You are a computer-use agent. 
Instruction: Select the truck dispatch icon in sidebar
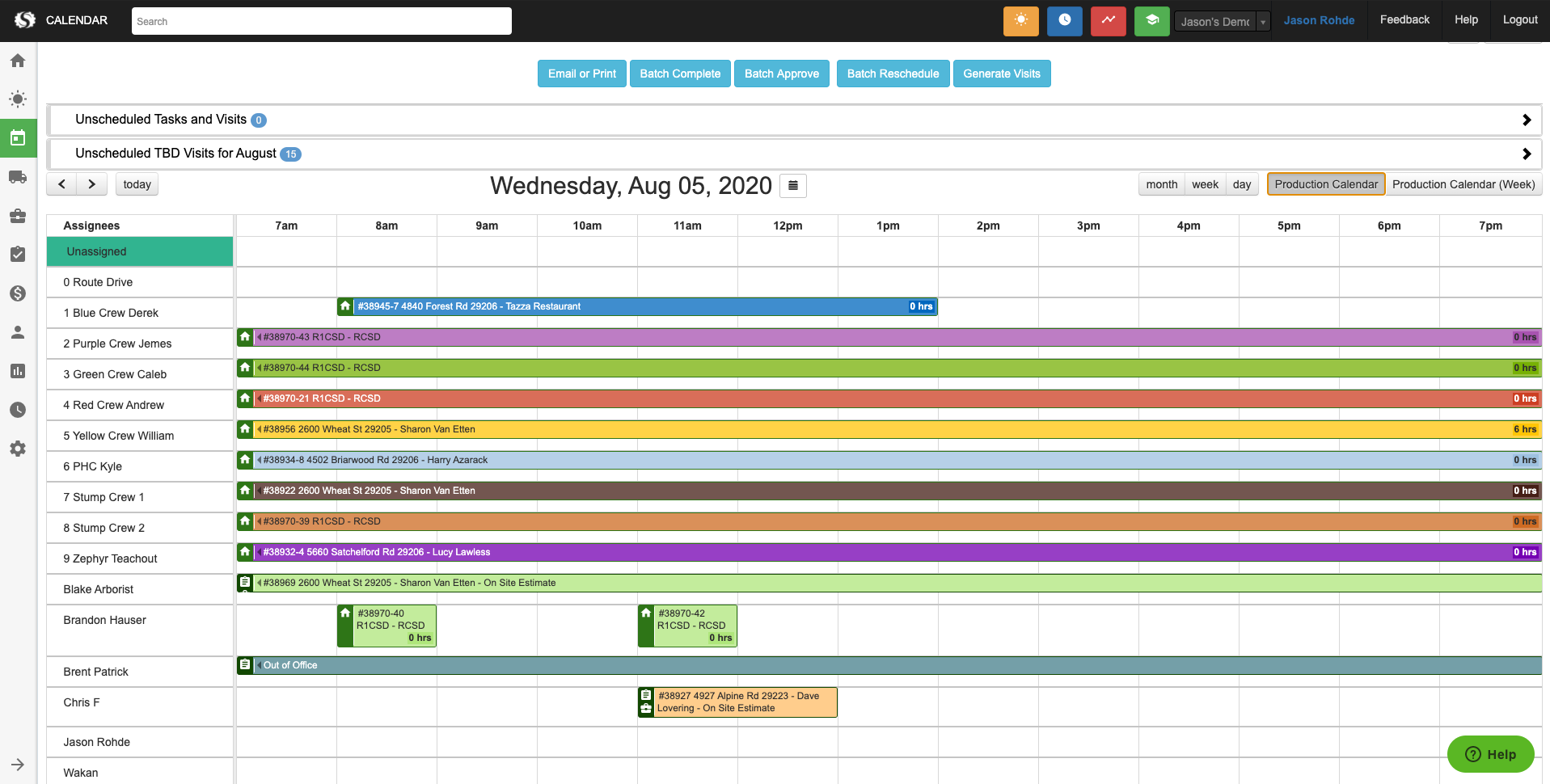[18, 177]
